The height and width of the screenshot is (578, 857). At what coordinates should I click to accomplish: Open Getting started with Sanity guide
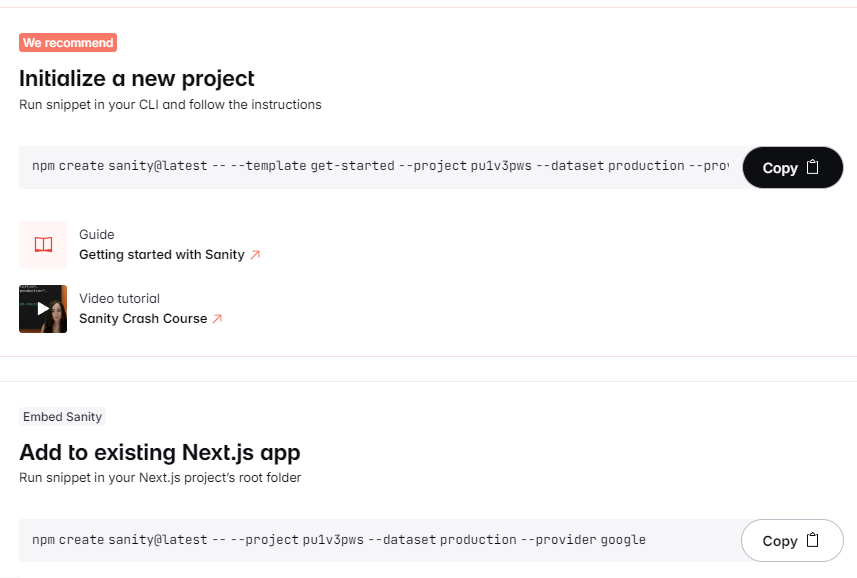click(x=162, y=255)
